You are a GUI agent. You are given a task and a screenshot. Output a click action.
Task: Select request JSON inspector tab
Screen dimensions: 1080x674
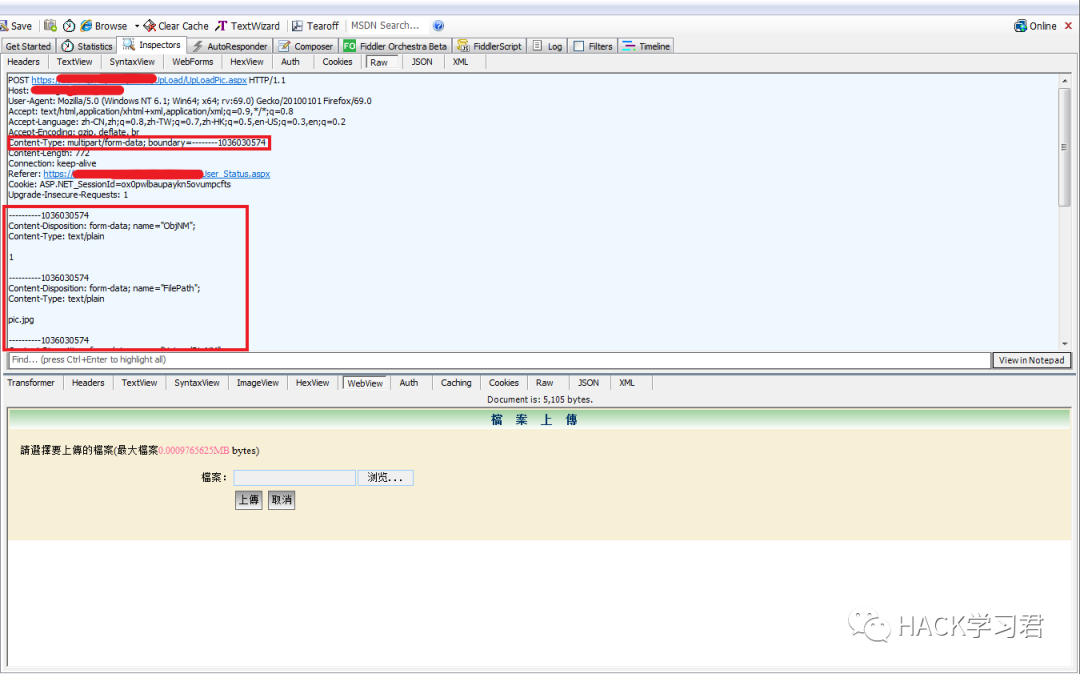[422, 62]
